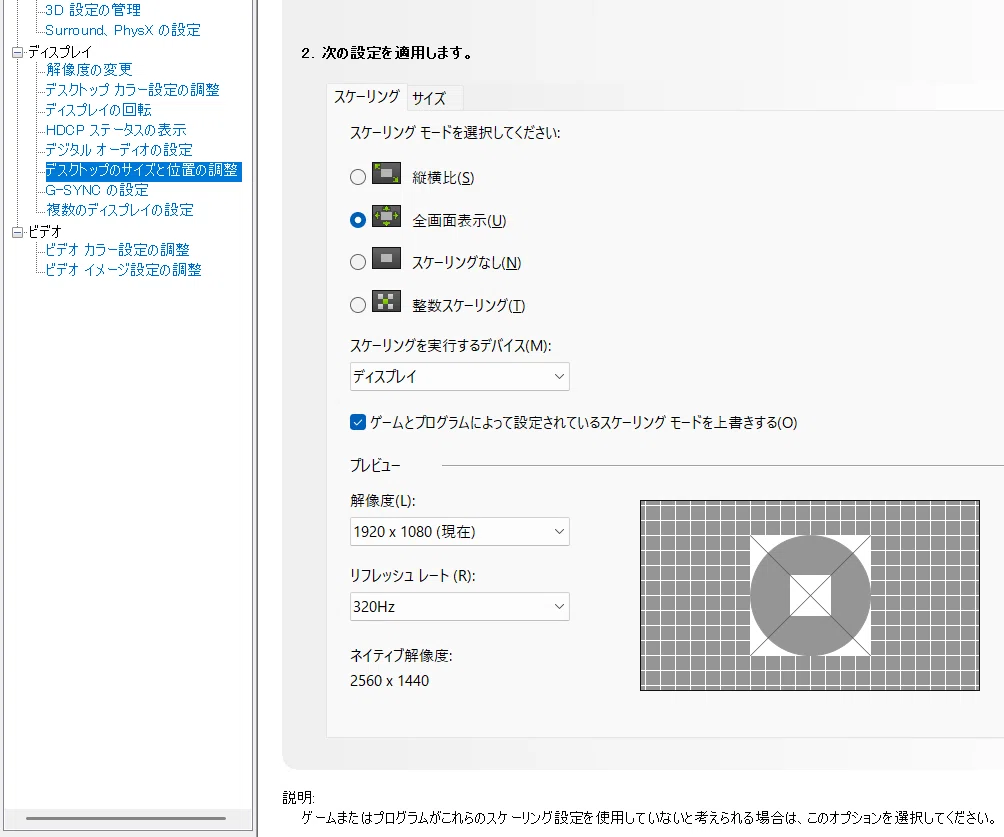Click the 整数スケーリング integer scaling icon

point(386,301)
